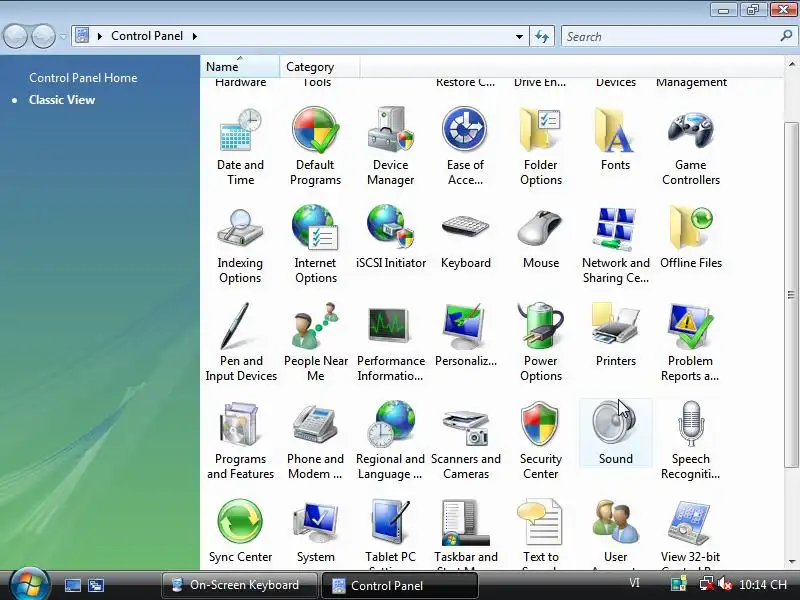Open the Date and Time applet
Viewport: 800px width, 600px height.
[240, 147]
